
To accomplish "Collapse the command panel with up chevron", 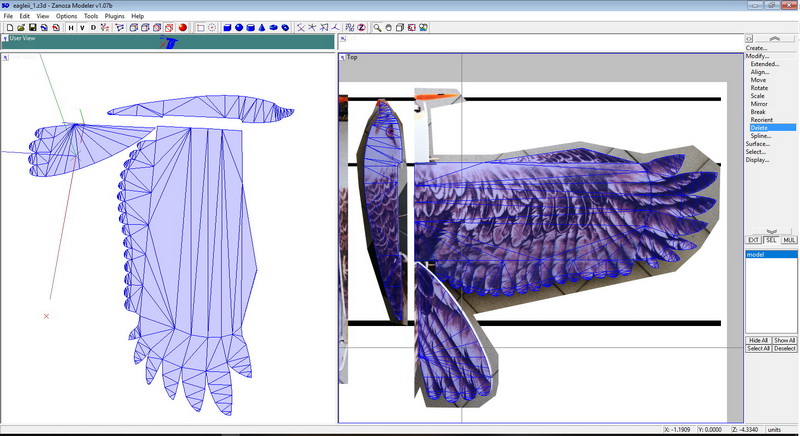I will 772,205.
